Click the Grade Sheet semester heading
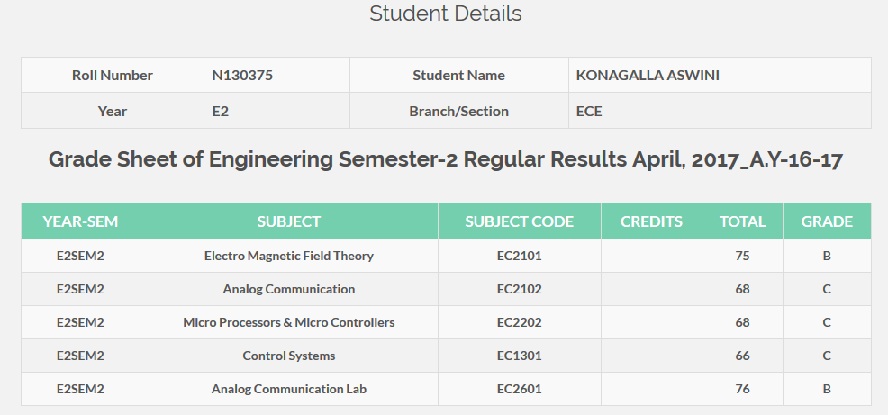888x415 pixels. tap(446, 160)
